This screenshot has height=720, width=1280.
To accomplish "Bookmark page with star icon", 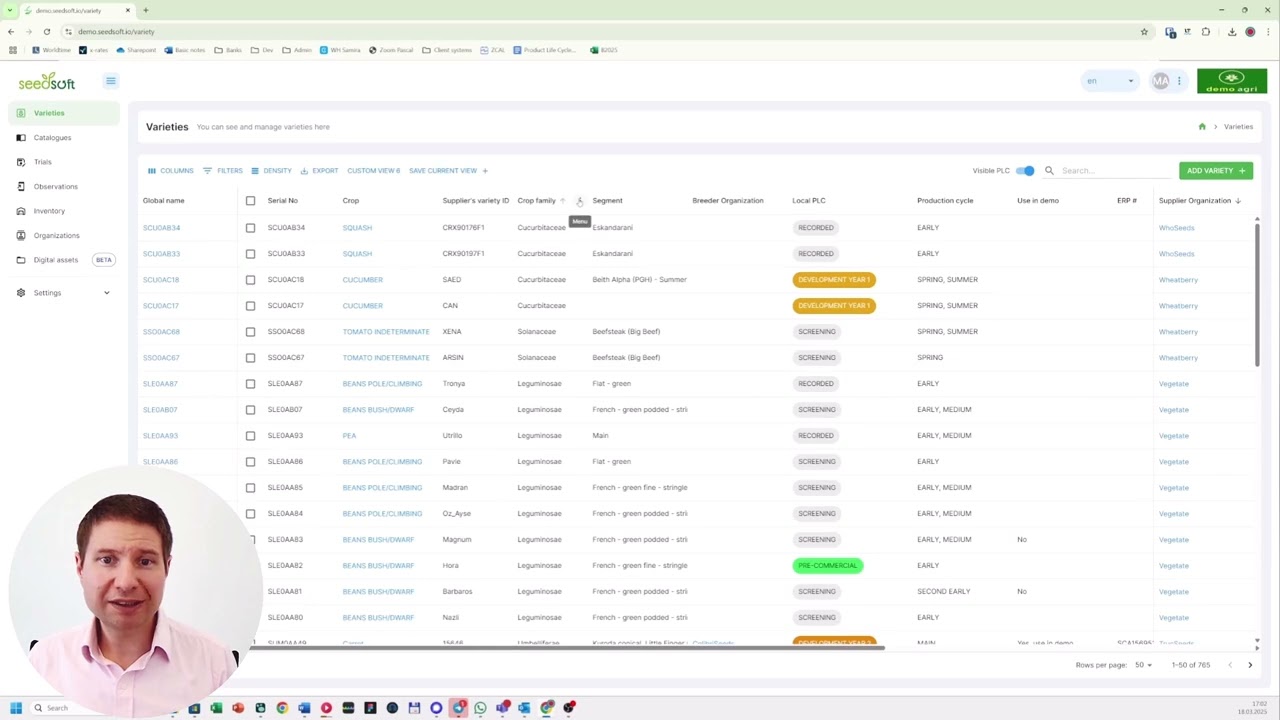I will (x=1144, y=32).
